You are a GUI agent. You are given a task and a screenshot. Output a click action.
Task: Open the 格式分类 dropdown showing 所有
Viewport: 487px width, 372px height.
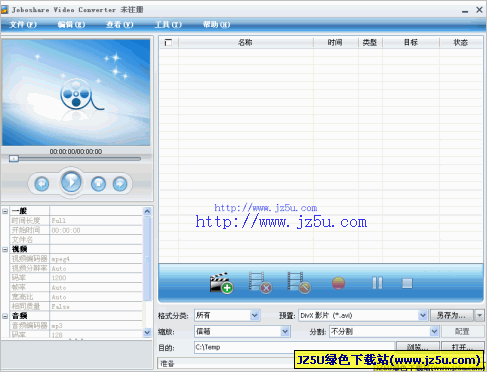(255, 315)
